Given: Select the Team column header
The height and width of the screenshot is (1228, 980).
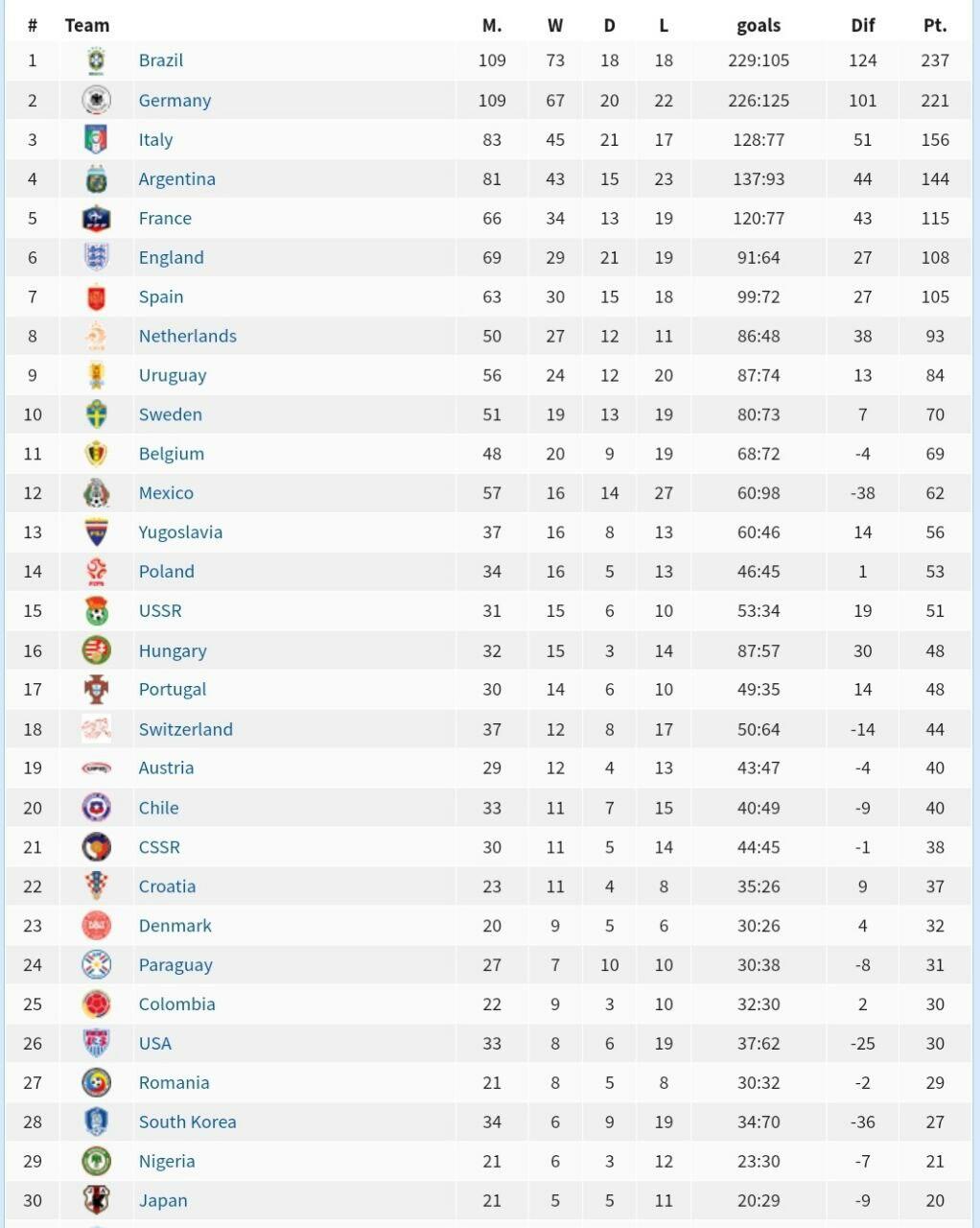Looking at the screenshot, I should 87,26.
